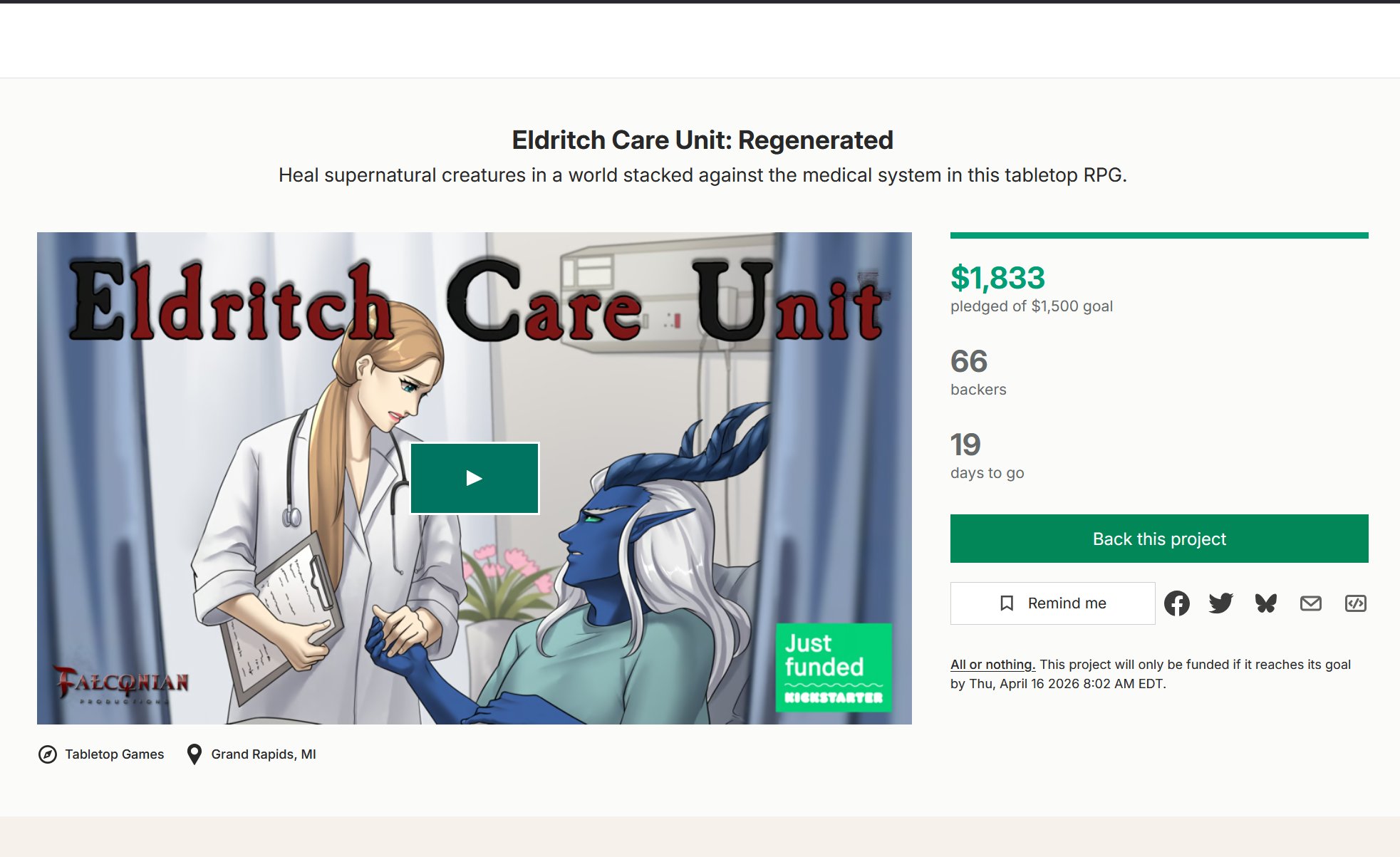Open the Grand Rapids, MI location link

[264, 754]
